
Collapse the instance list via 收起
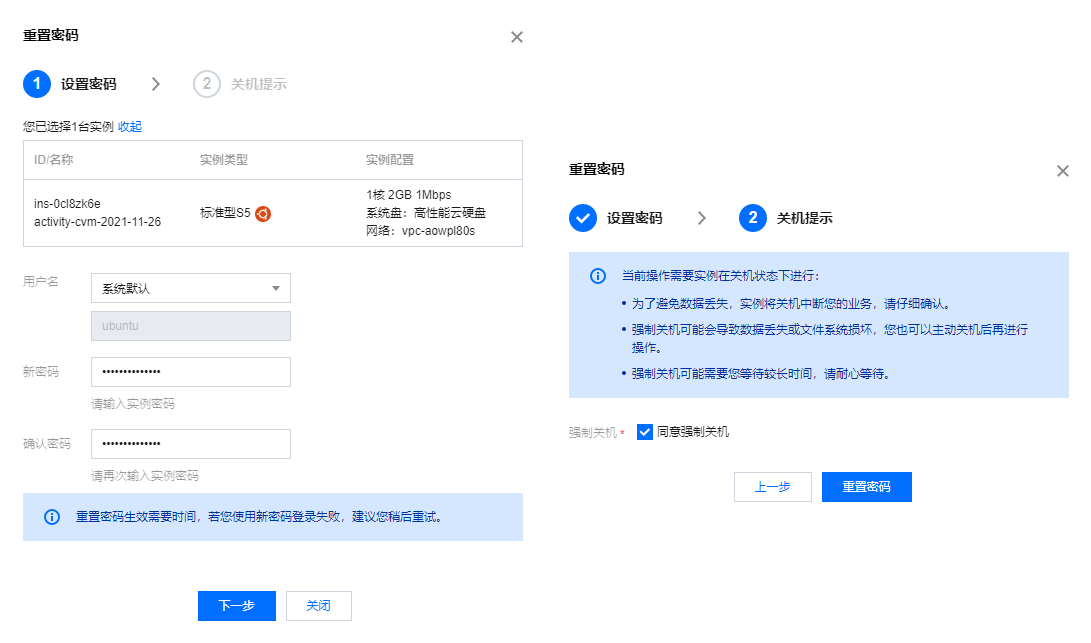click(x=130, y=127)
